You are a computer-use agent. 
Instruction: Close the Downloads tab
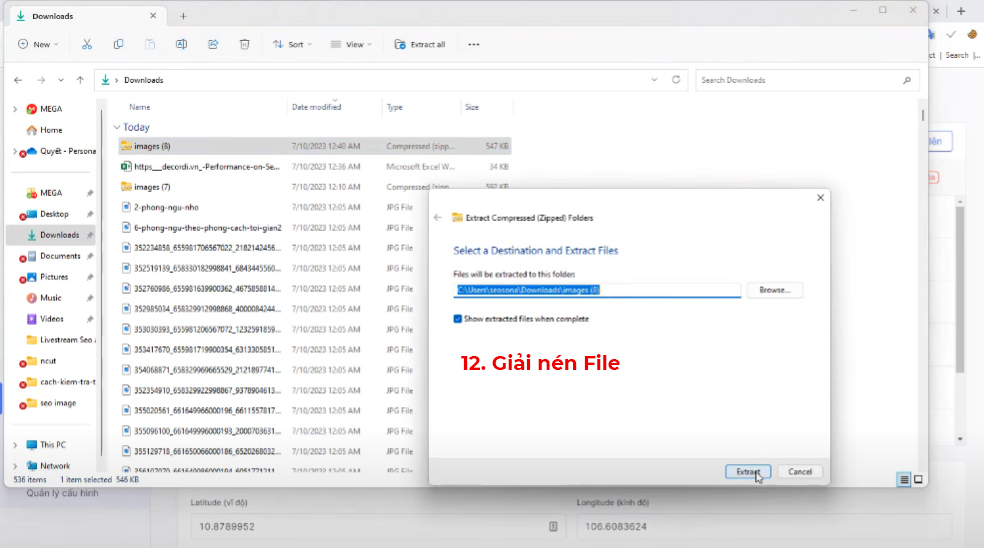click(153, 16)
